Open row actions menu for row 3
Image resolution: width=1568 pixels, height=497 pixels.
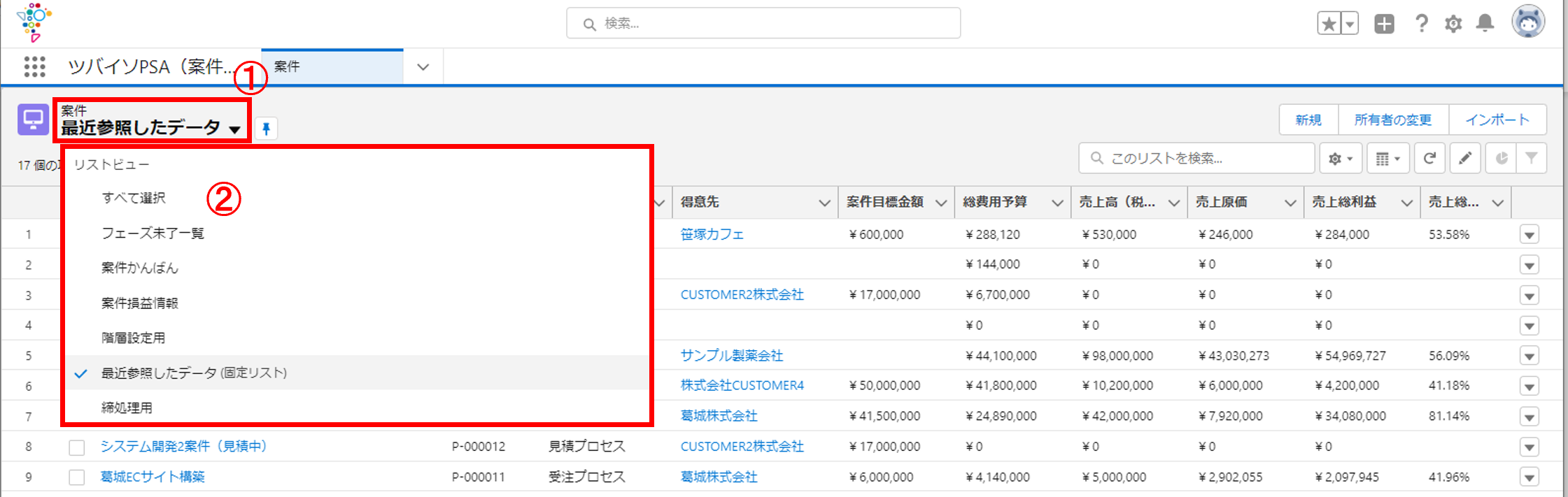(1530, 296)
